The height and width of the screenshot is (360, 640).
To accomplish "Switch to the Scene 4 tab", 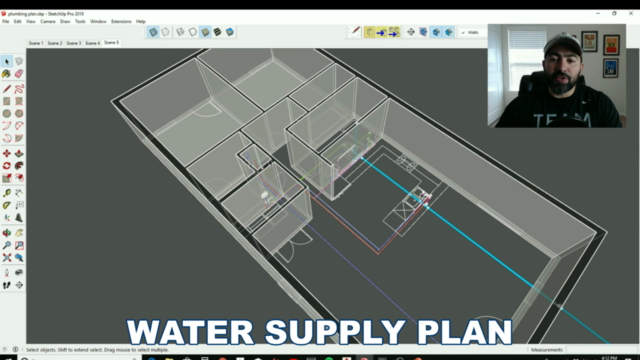I will tap(93, 43).
